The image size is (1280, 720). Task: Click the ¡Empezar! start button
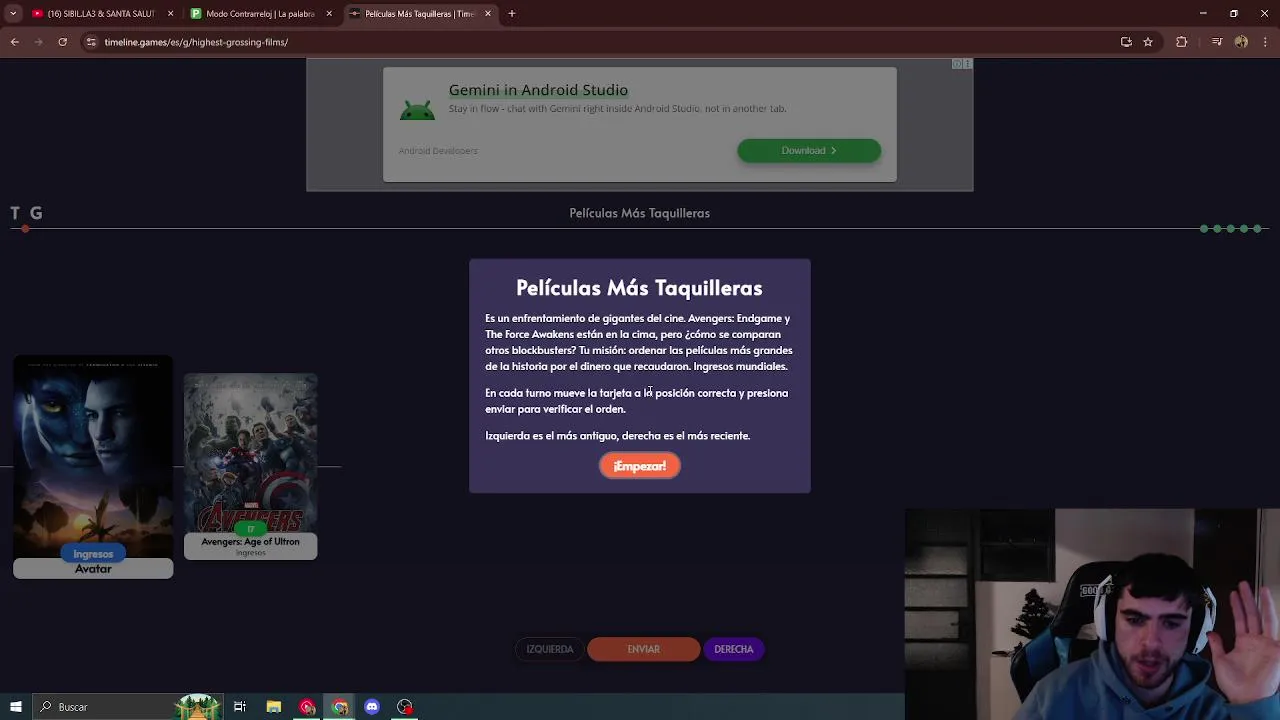[640, 466]
